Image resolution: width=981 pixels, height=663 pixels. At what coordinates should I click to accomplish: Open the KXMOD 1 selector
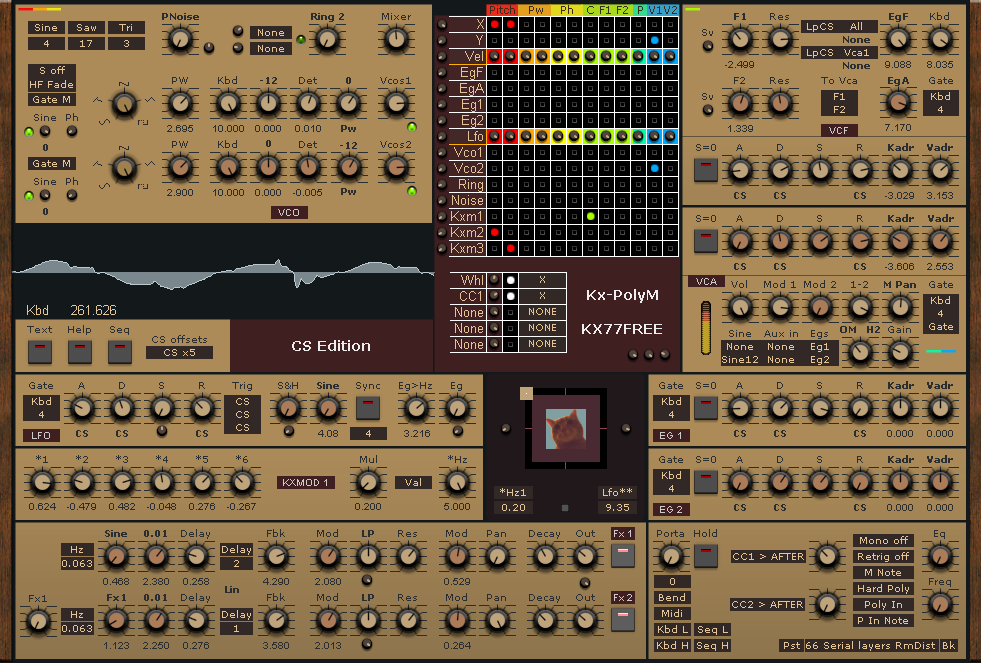(305, 482)
